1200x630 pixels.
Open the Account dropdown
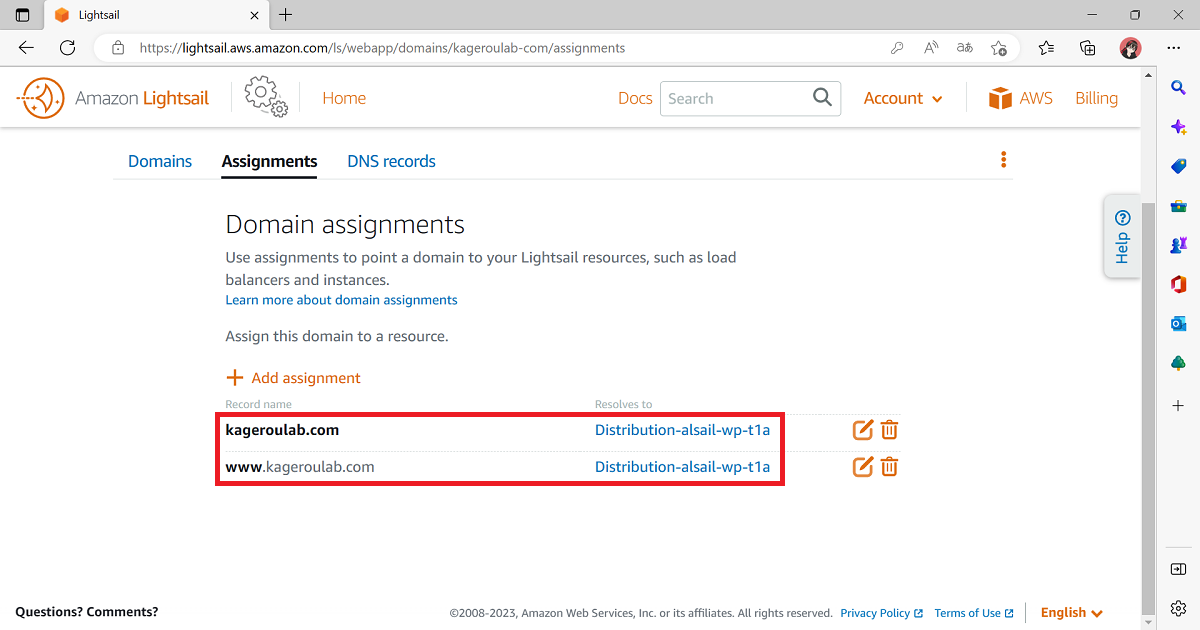click(902, 98)
